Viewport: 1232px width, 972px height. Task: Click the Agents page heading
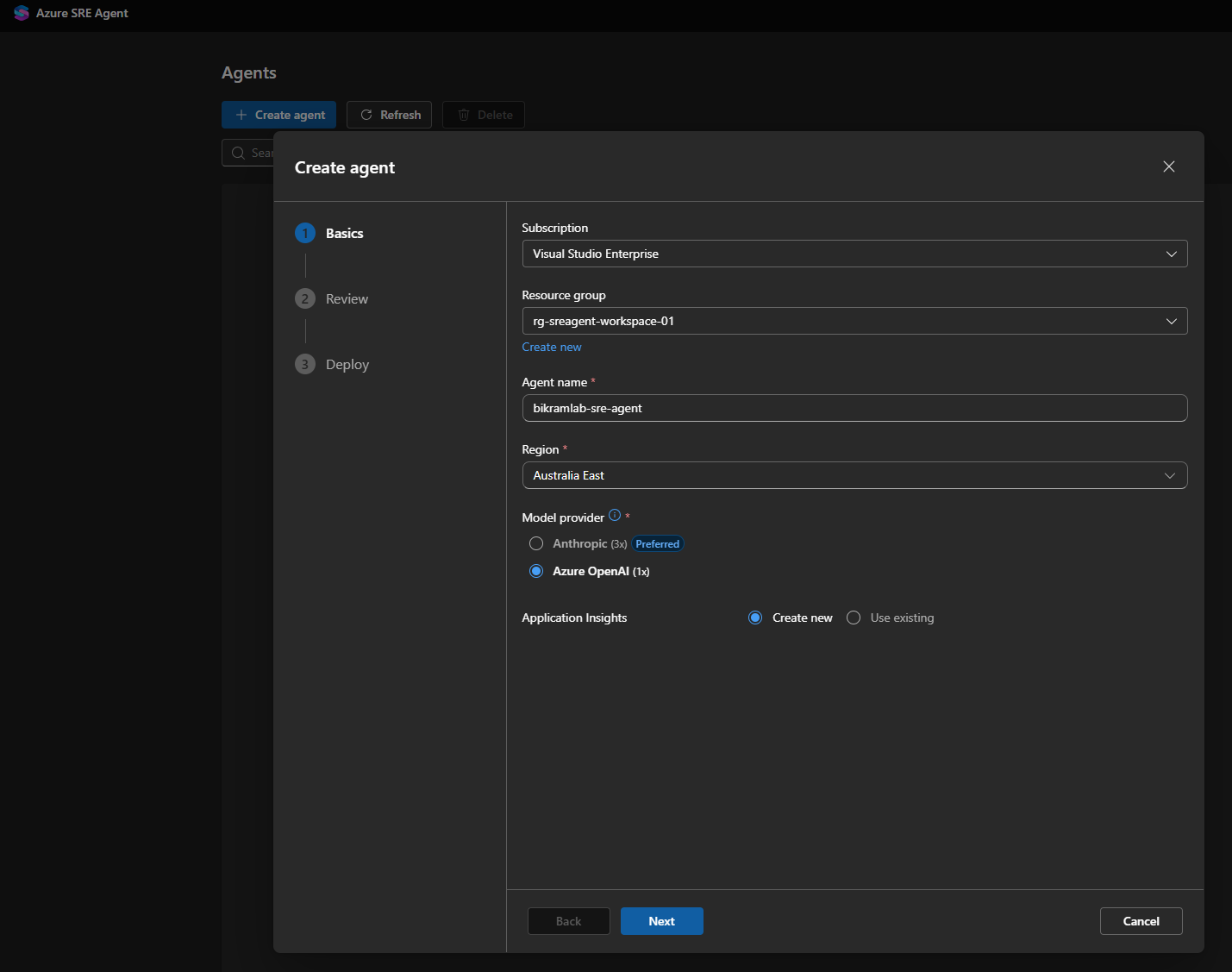tap(249, 72)
